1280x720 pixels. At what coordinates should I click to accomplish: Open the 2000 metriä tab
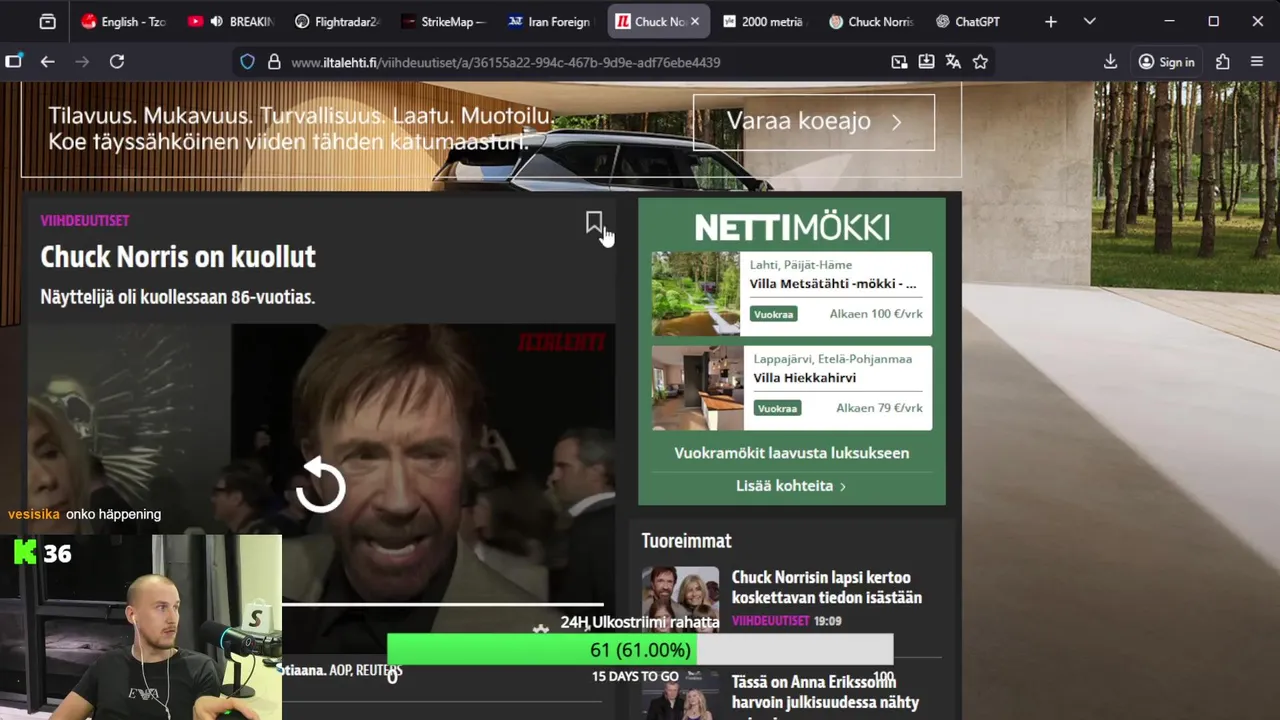[763, 21]
